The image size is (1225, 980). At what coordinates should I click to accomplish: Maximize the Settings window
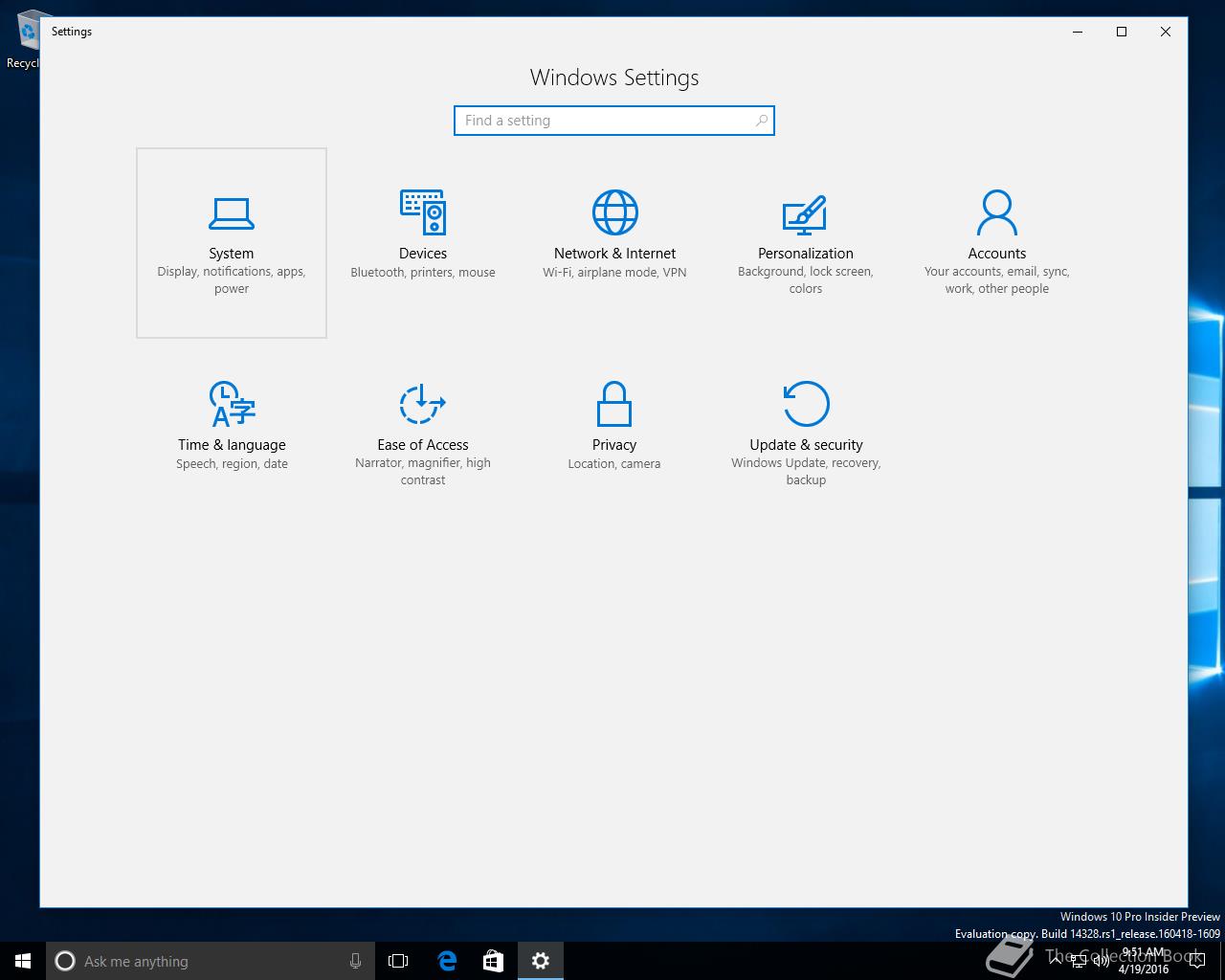coord(1122,32)
